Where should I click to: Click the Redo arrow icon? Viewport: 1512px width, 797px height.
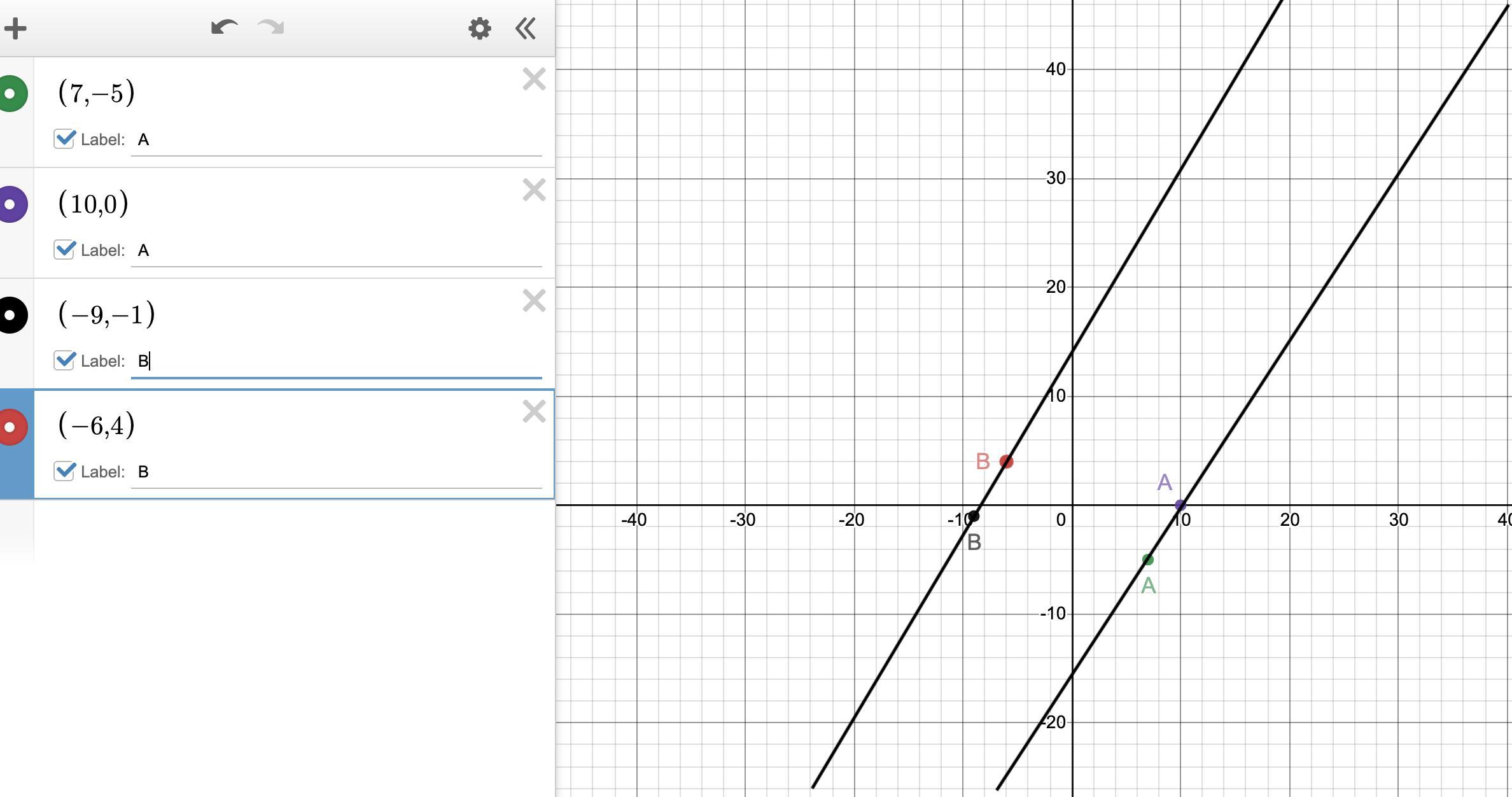pos(270,27)
